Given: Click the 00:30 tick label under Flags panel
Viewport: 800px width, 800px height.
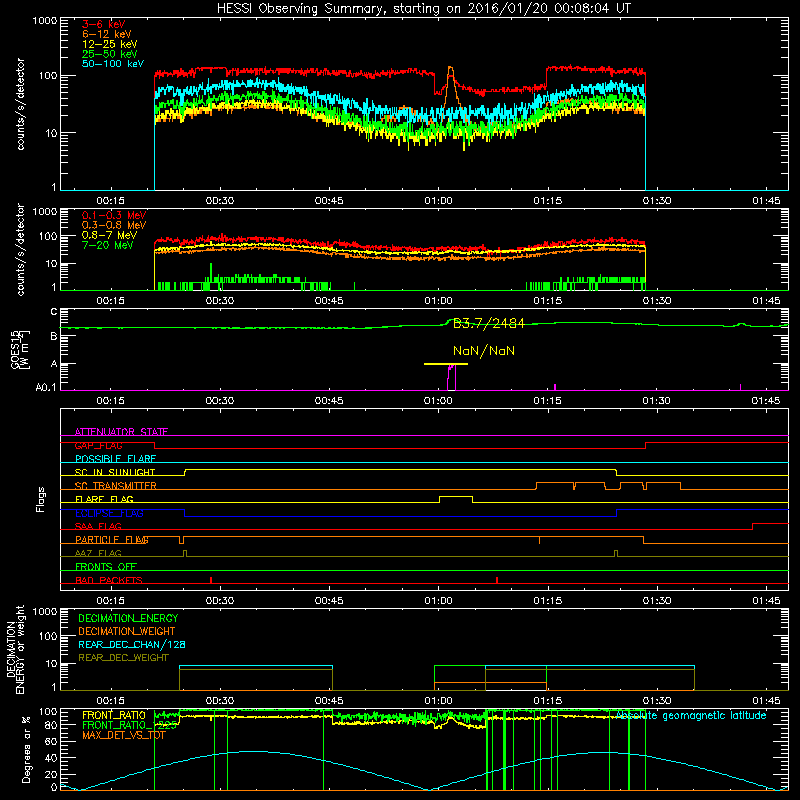Looking at the screenshot, I should point(220,601).
